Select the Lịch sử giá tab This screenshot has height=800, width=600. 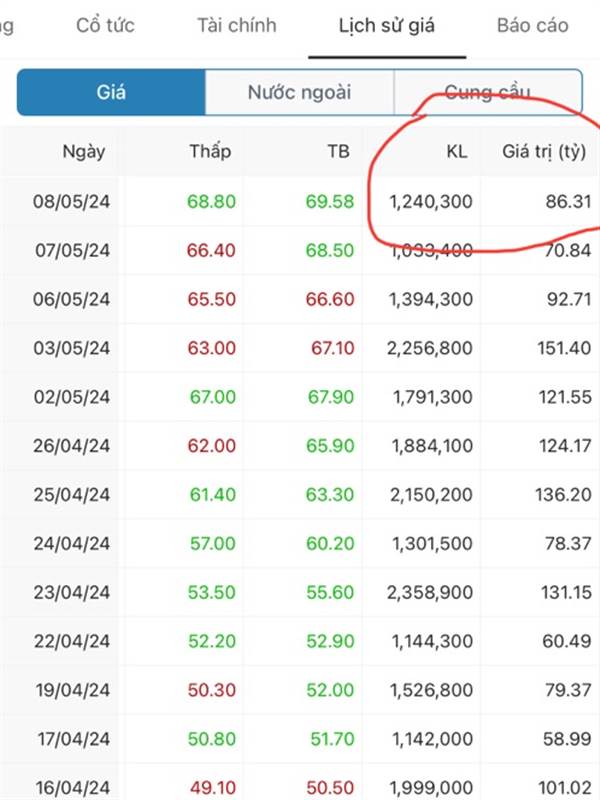[x=387, y=26]
